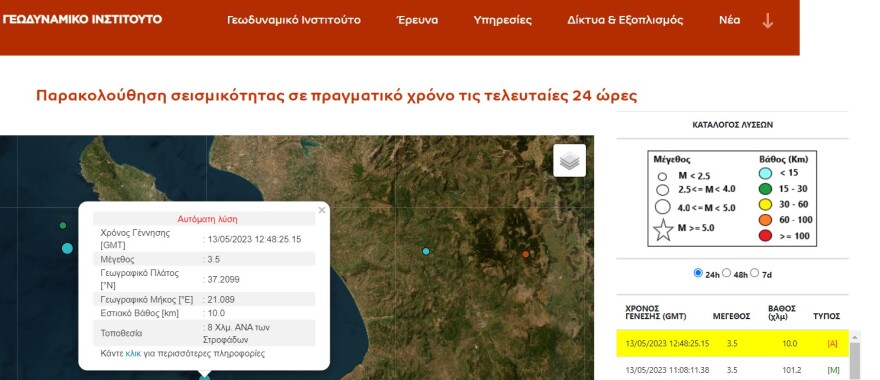Open the Υπηρεσίες menu
Viewport: 880px width, 380px height.
pyautogui.click(x=502, y=20)
